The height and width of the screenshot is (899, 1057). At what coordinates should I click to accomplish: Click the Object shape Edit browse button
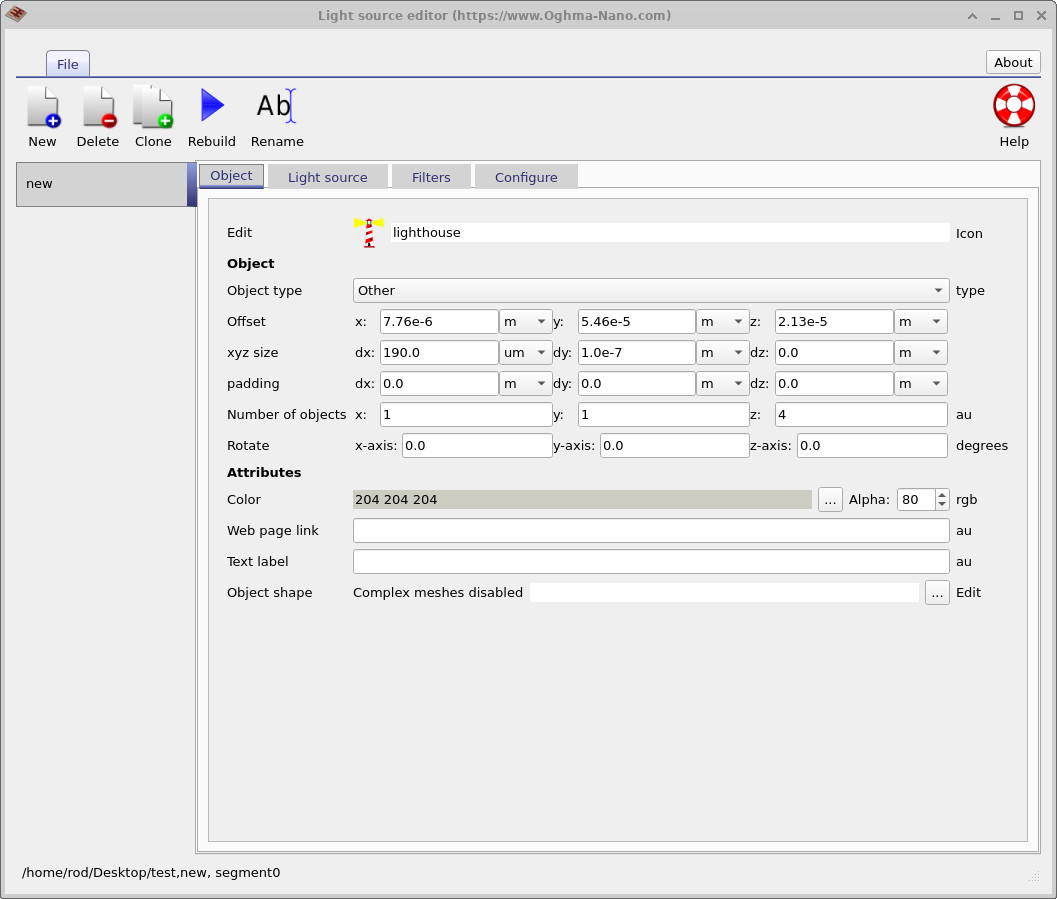point(937,592)
